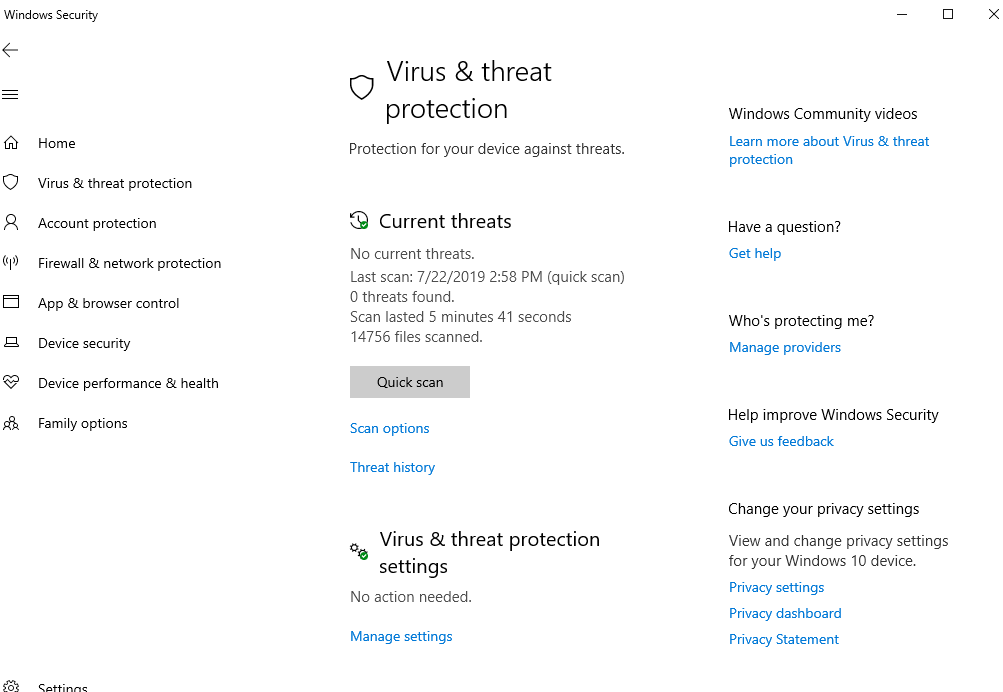
Task: View Threat history
Action: [x=392, y=467]
